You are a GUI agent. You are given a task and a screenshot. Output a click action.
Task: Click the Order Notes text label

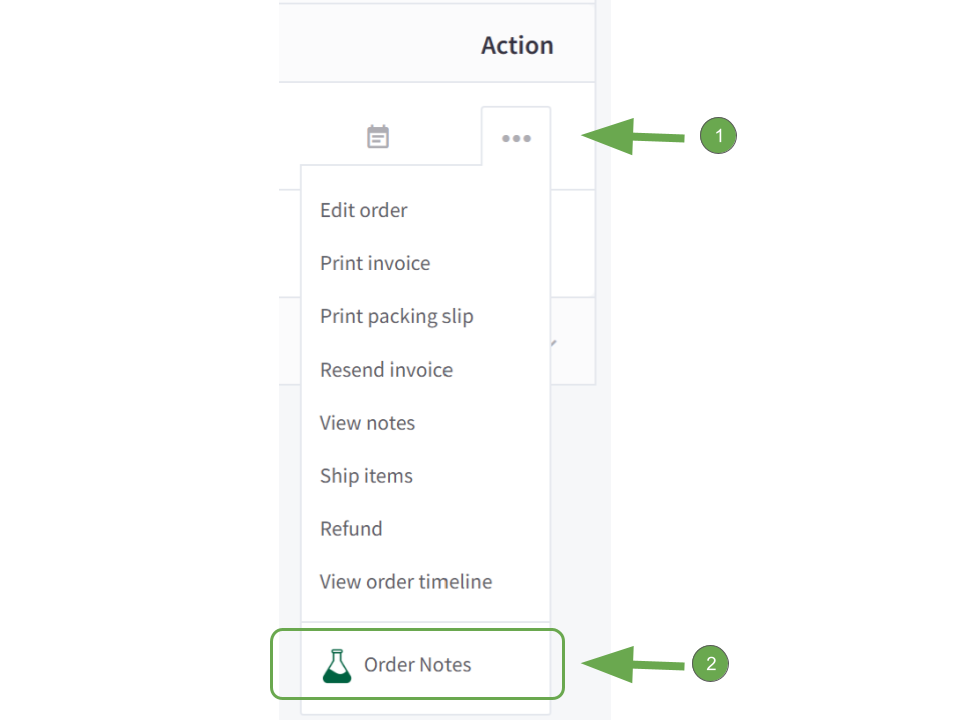tap(418, 665)
